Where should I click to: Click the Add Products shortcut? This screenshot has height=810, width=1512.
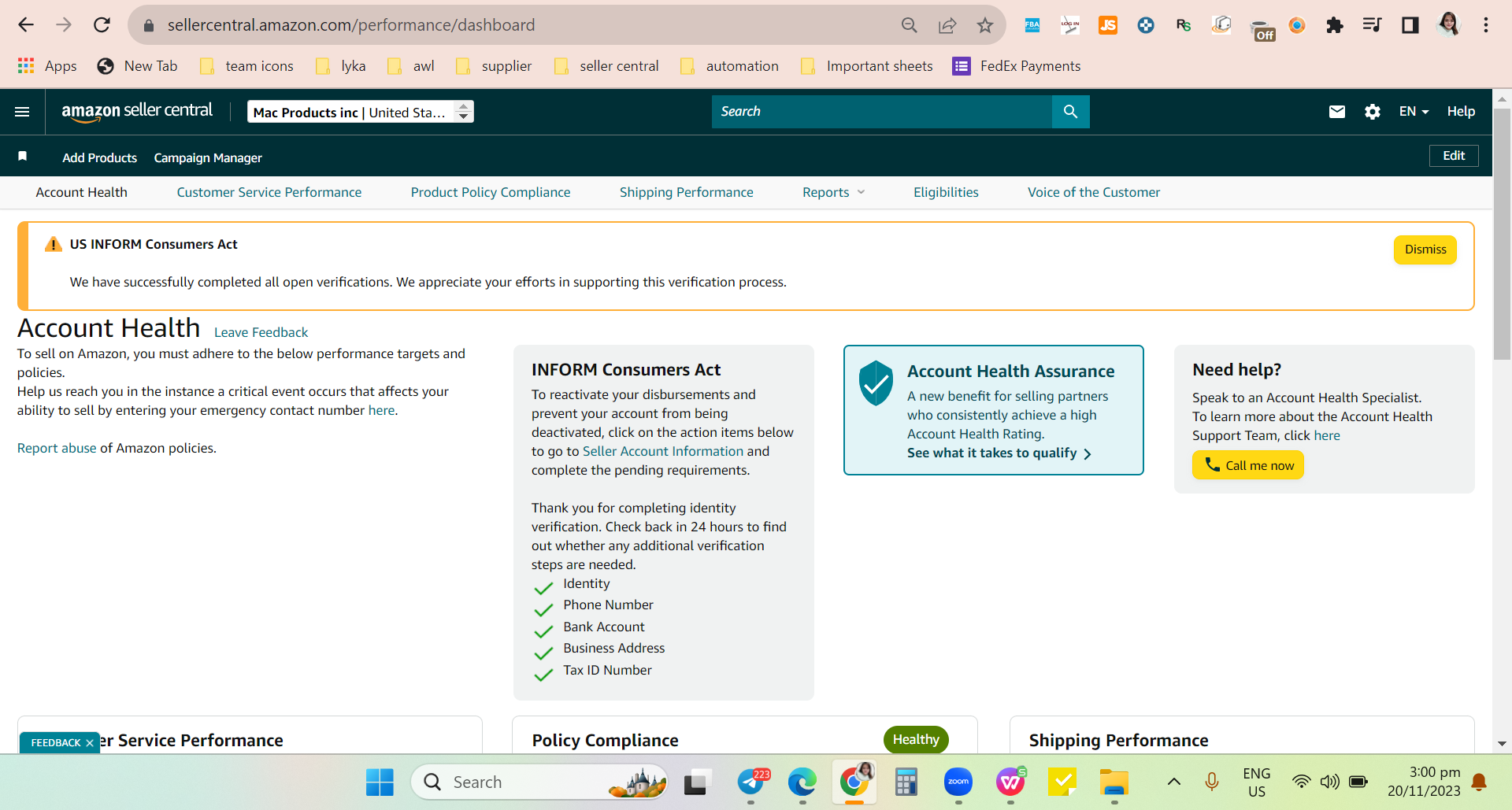(100, 157)
